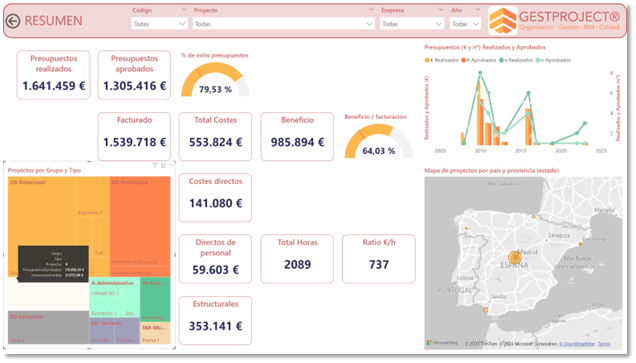Select the Total Horas card
The width and height of the screenshot is (636, 363).
pyautogui.click(x=297, y=259)
